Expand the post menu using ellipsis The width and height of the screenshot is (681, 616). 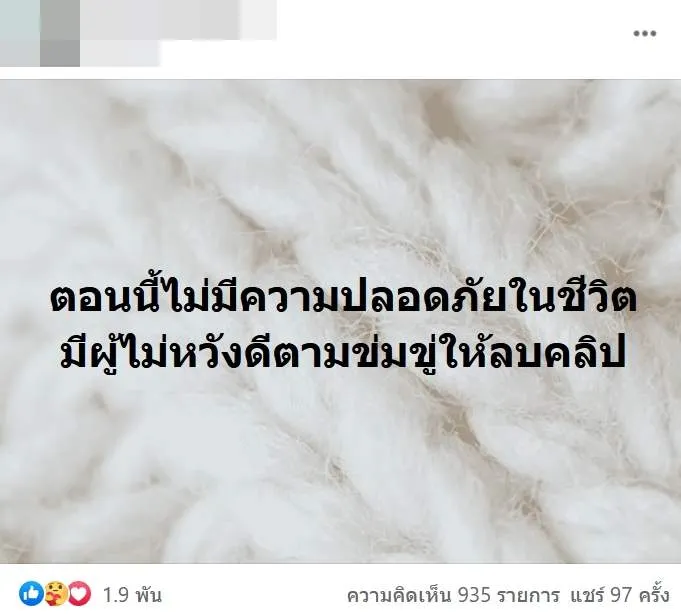click(x=645, y=33)
